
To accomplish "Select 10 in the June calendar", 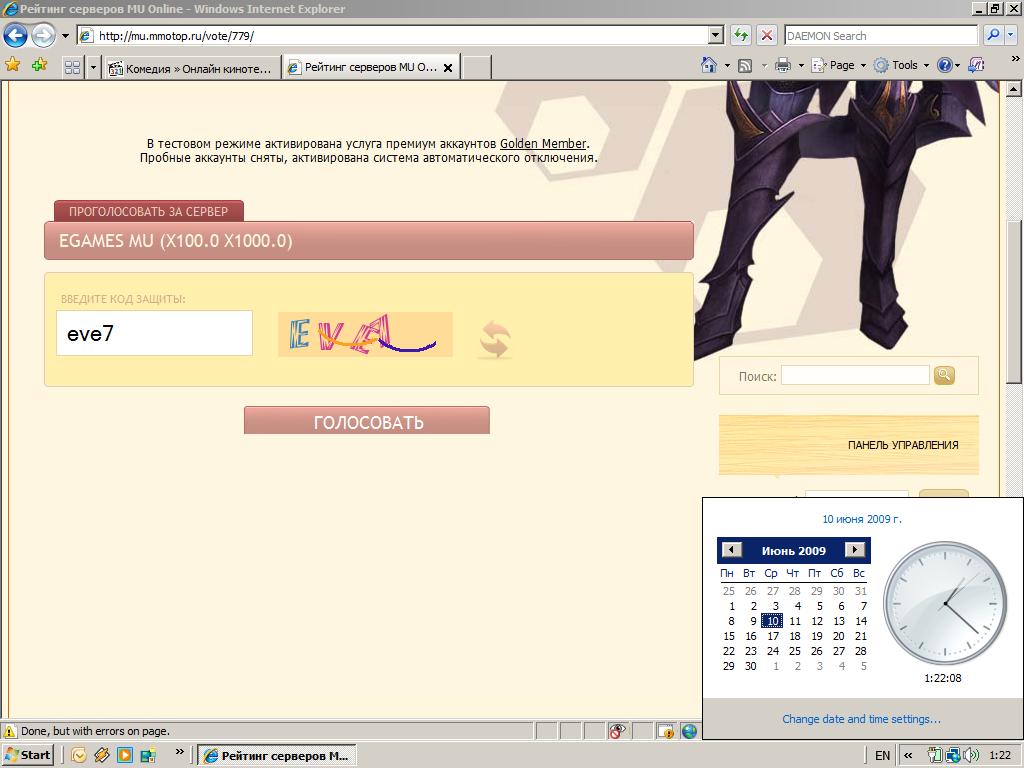I will click(x=773, y=621).
